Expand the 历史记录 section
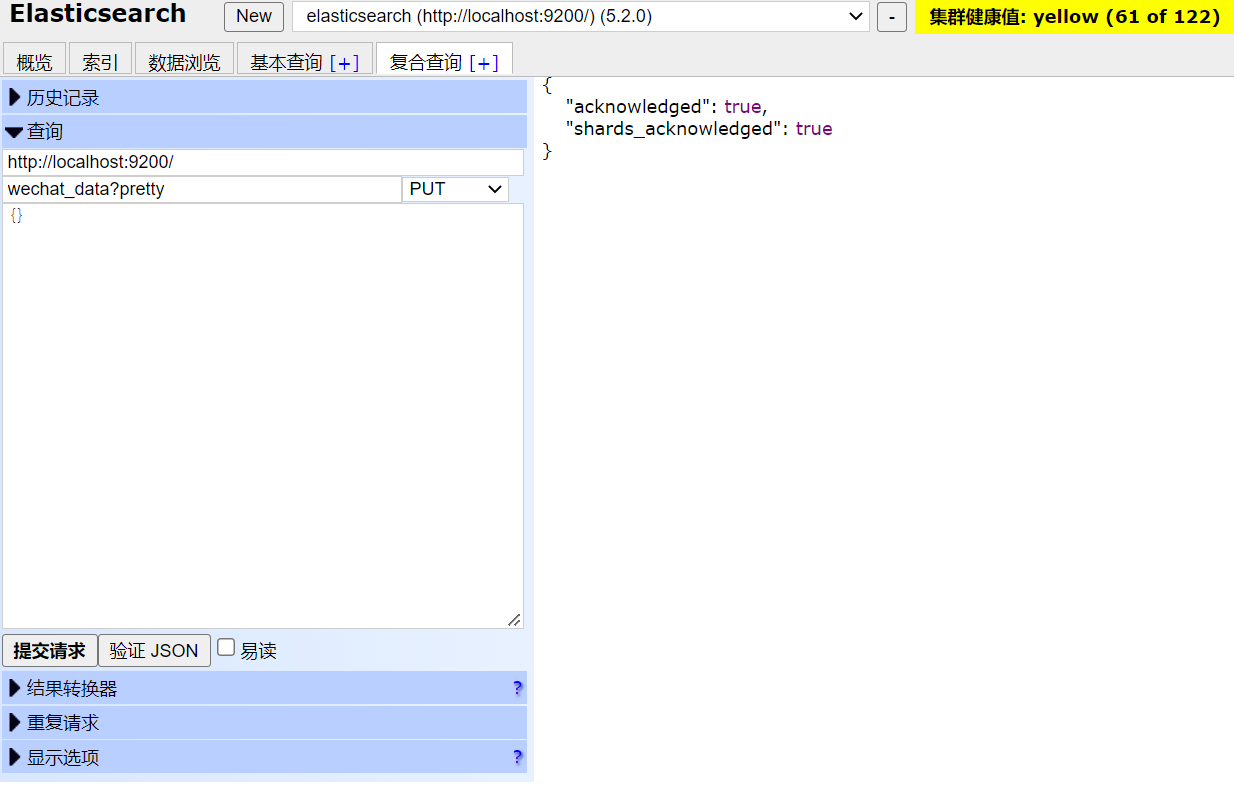The height and width of the screenshot is (786, 1234). click(x=264, y=97)
